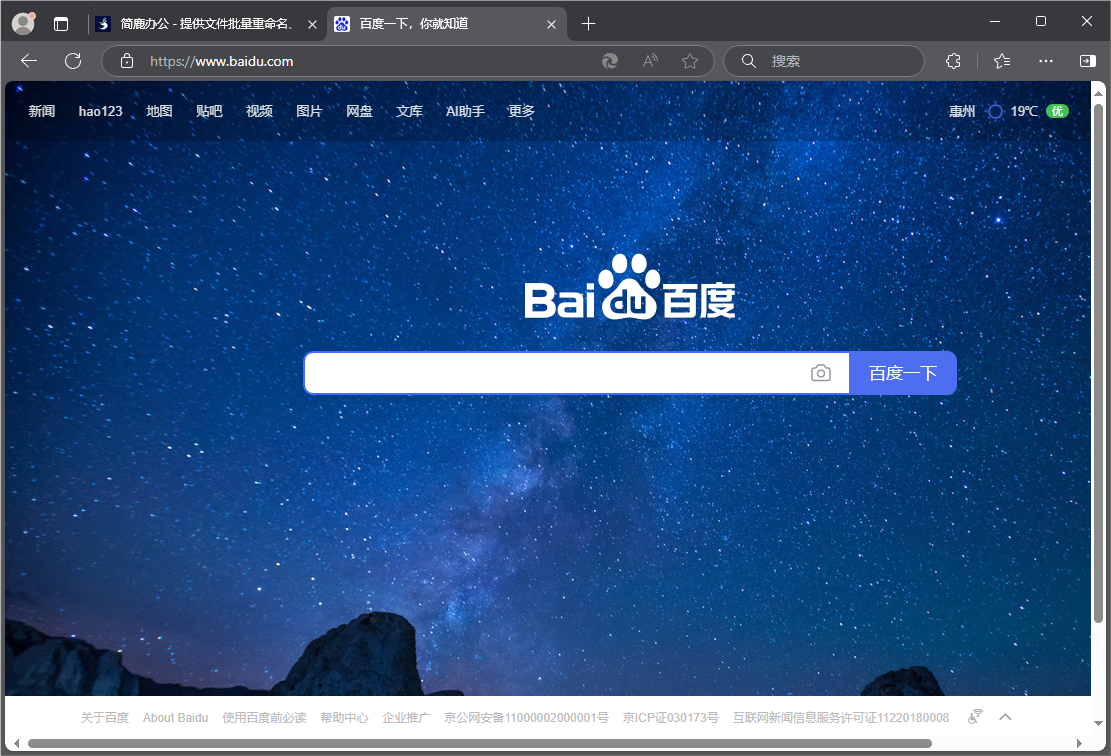The image size is (1111, 756).
Task: Click the Browser essentials icon
Action: pyautogui.click(x=953, y=61)
